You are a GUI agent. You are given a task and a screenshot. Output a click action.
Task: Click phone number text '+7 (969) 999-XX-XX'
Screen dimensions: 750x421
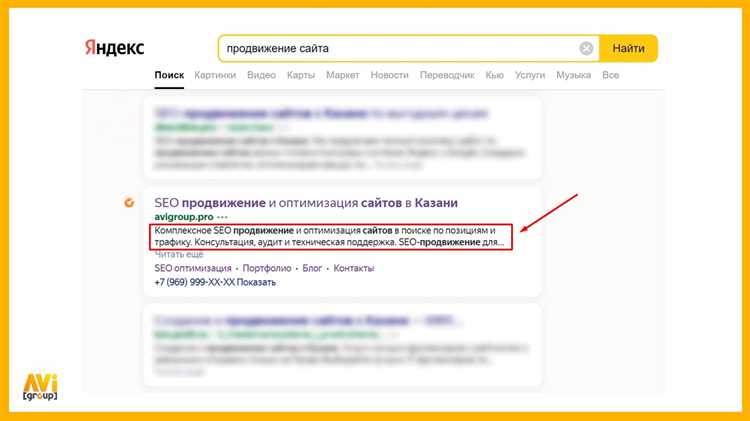point(194,282)
